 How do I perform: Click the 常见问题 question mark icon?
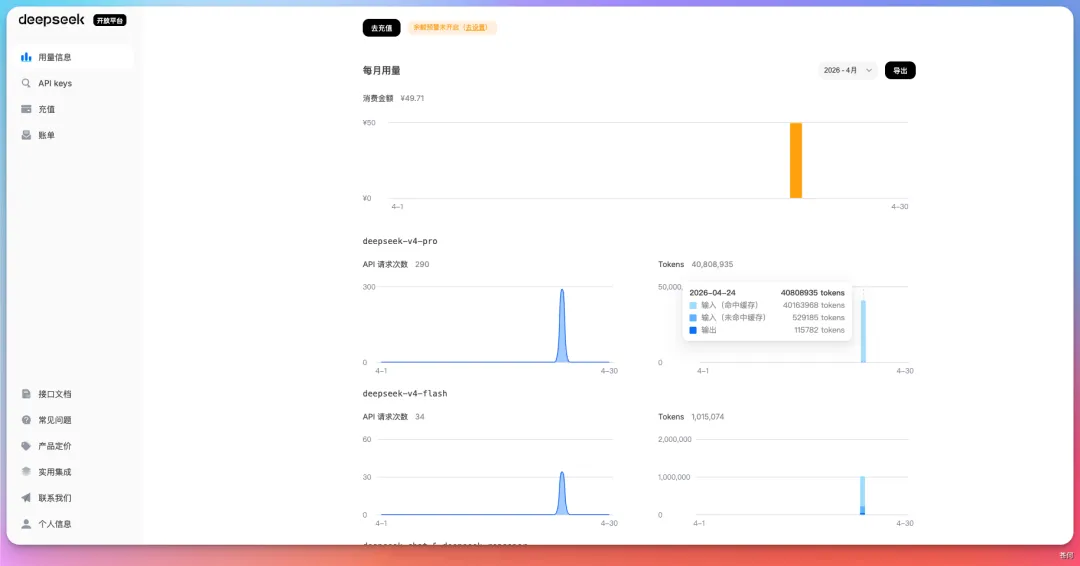coord(26,420)
